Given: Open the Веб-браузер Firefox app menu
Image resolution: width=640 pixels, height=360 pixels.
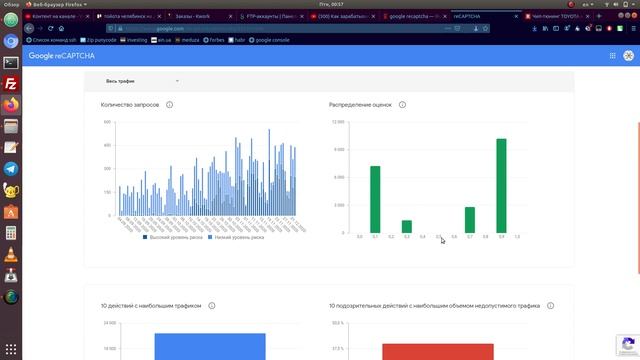Looking at the screenshot, I should coord(56,4).
